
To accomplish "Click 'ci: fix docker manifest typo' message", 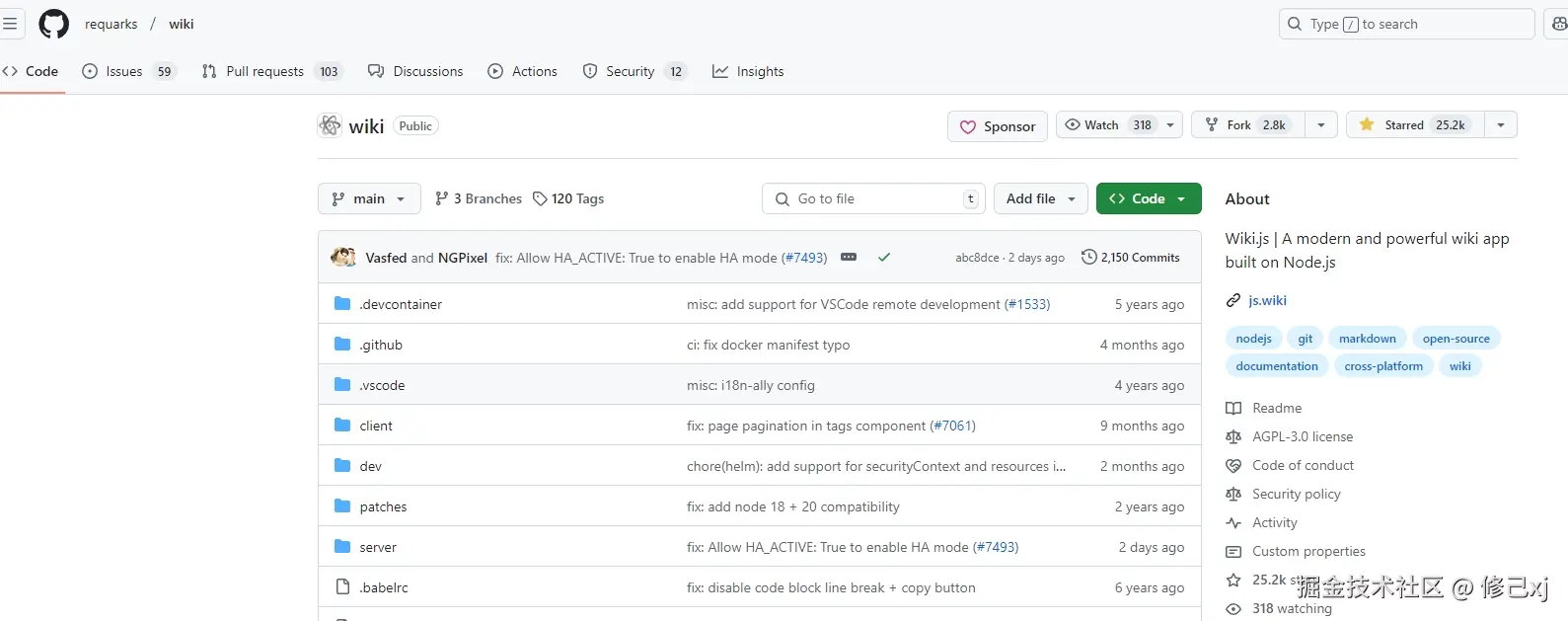I will 768,345.
